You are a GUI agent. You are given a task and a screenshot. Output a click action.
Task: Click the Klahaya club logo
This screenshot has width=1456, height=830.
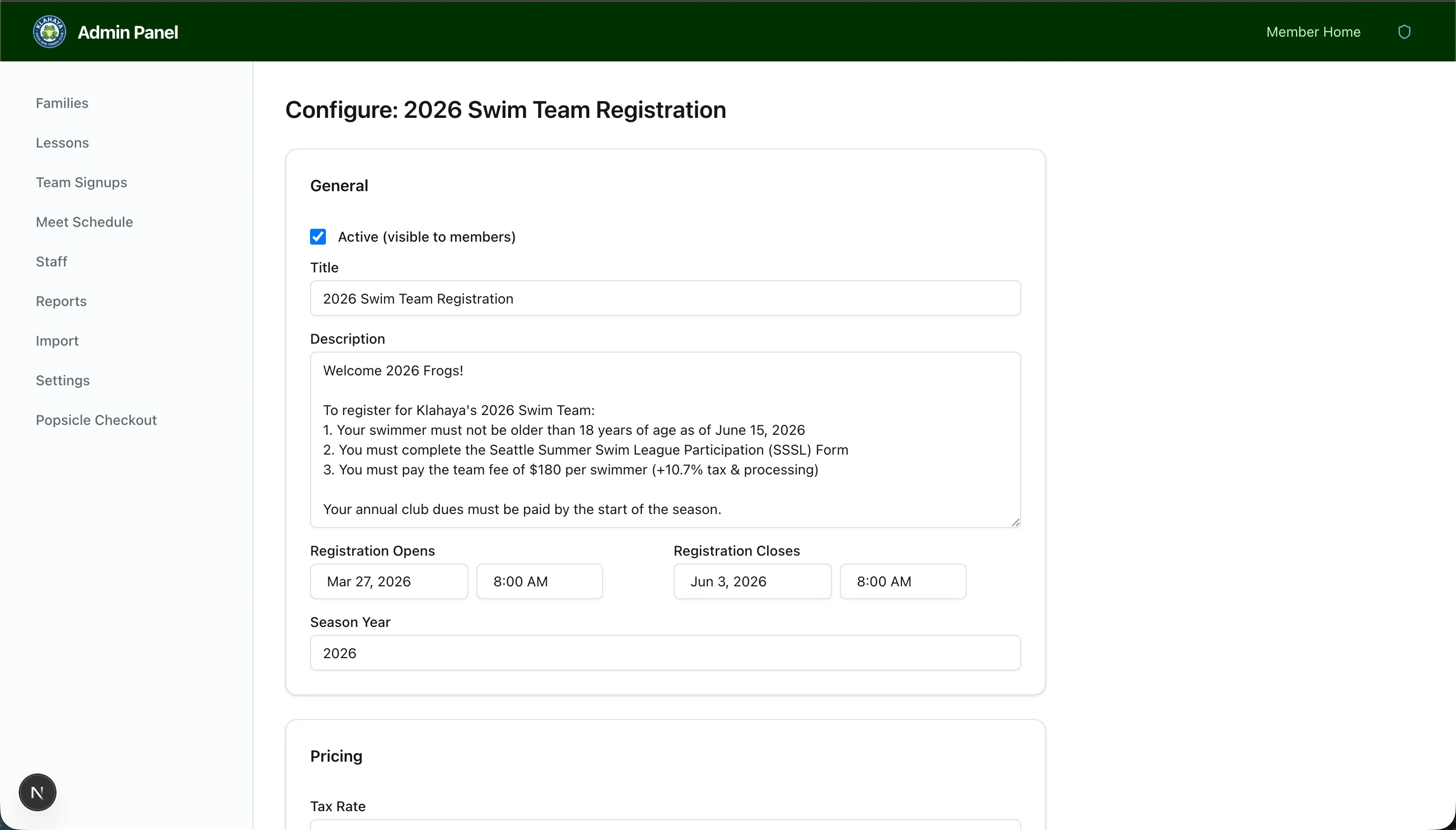click(49, 31)
